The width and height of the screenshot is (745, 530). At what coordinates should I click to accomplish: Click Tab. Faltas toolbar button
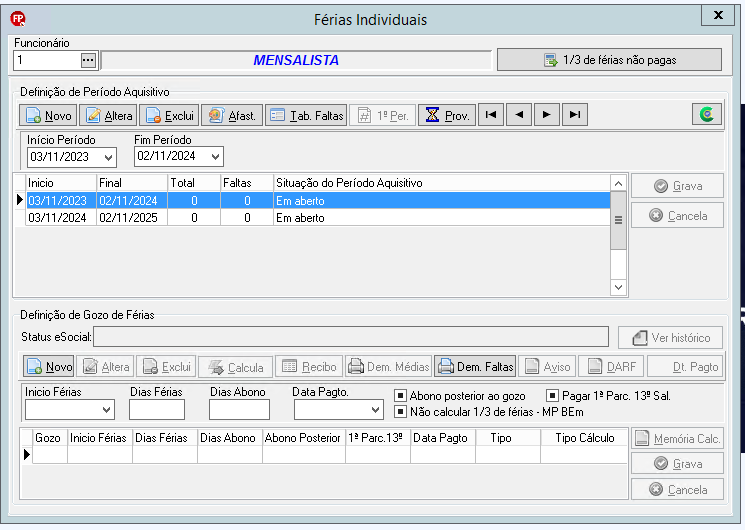click(x=306, y=115)
